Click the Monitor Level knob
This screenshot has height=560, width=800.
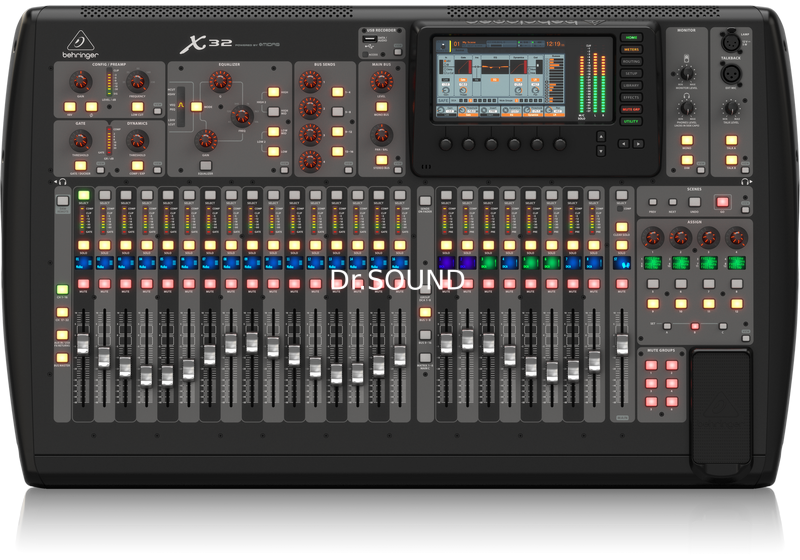687,73
